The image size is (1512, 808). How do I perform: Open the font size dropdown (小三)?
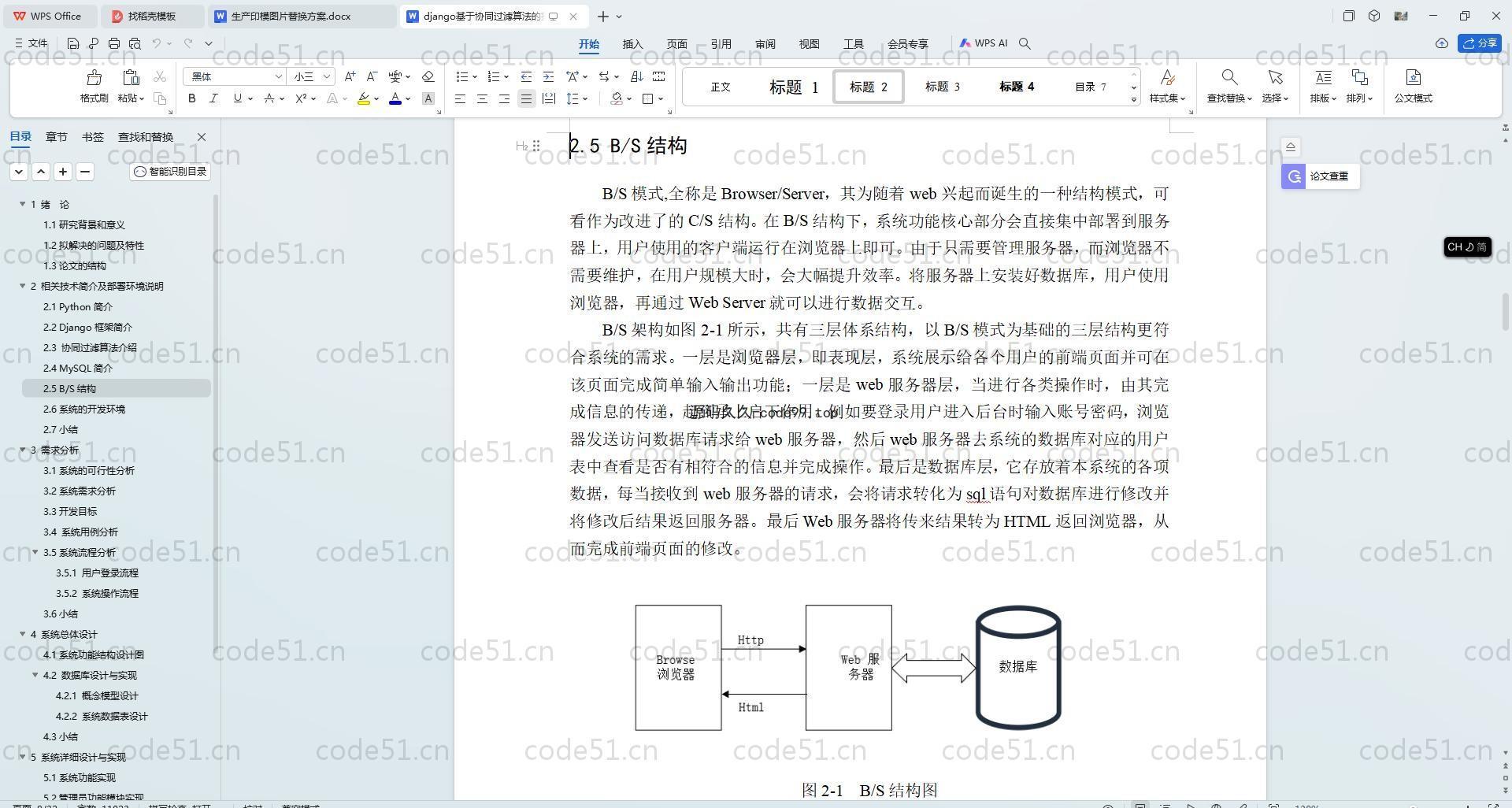point(326,76)
